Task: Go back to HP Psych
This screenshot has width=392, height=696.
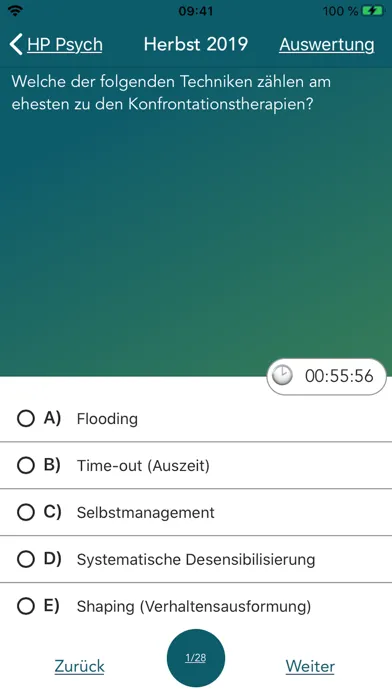Action: pos(65,45)
